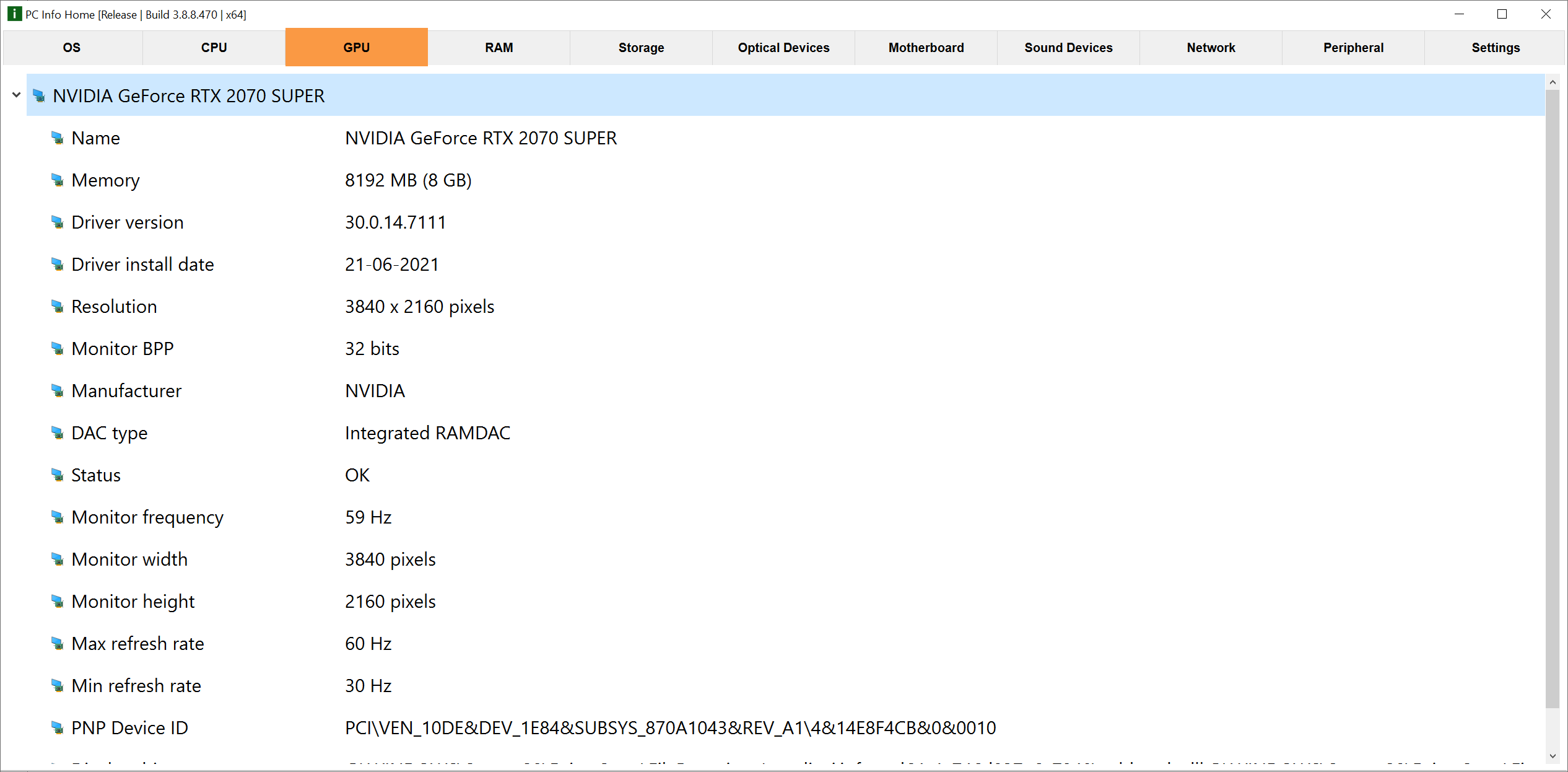Click the icon next to Resolution row
This screenshot has height=772, width=1568.
pos(58,307)
